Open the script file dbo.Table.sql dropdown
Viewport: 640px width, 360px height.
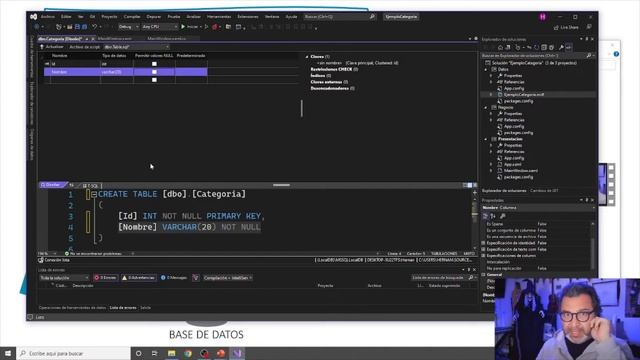[136, 47]
